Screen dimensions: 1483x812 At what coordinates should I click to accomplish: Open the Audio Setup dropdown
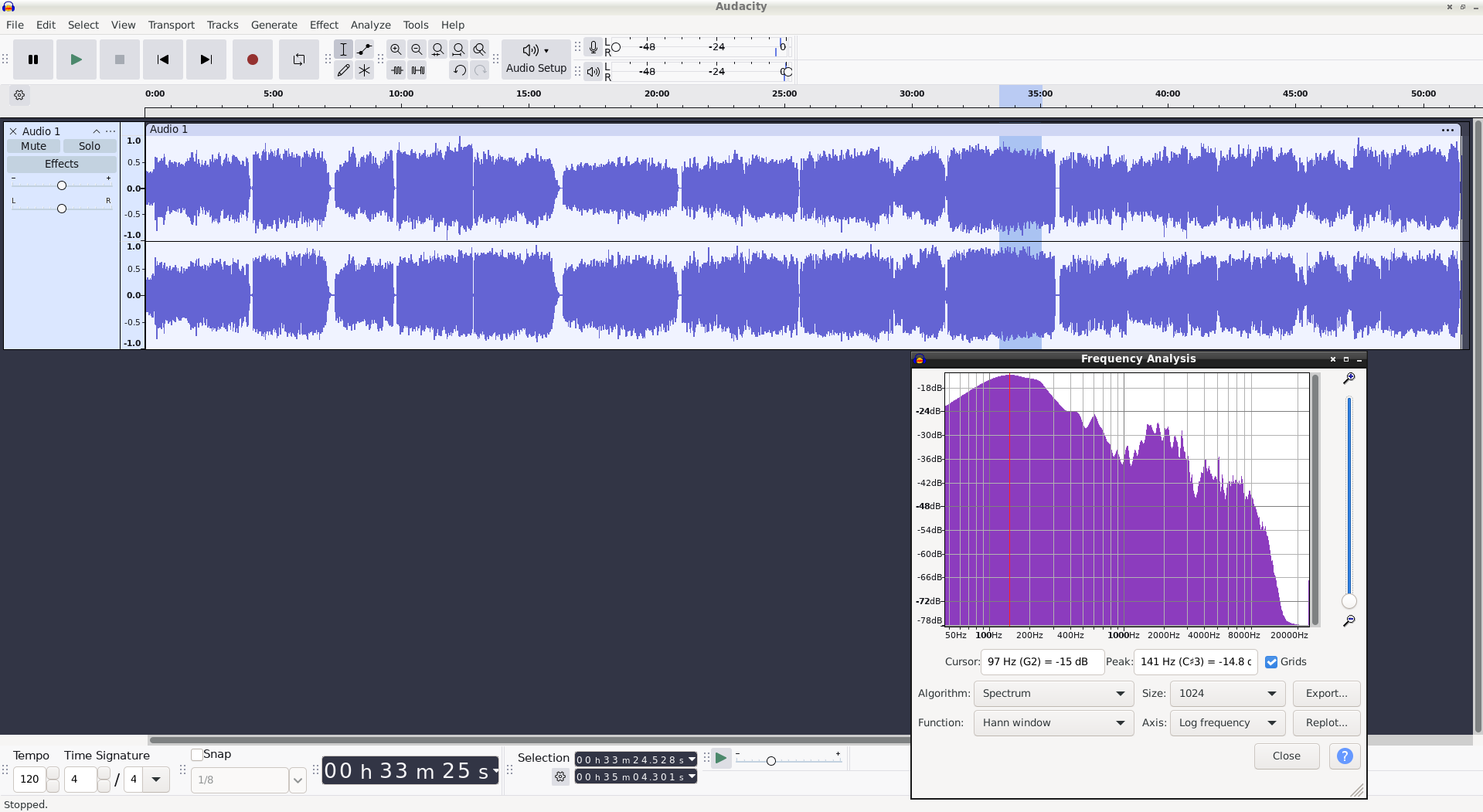pyautogui.click(x=536, y=59)
